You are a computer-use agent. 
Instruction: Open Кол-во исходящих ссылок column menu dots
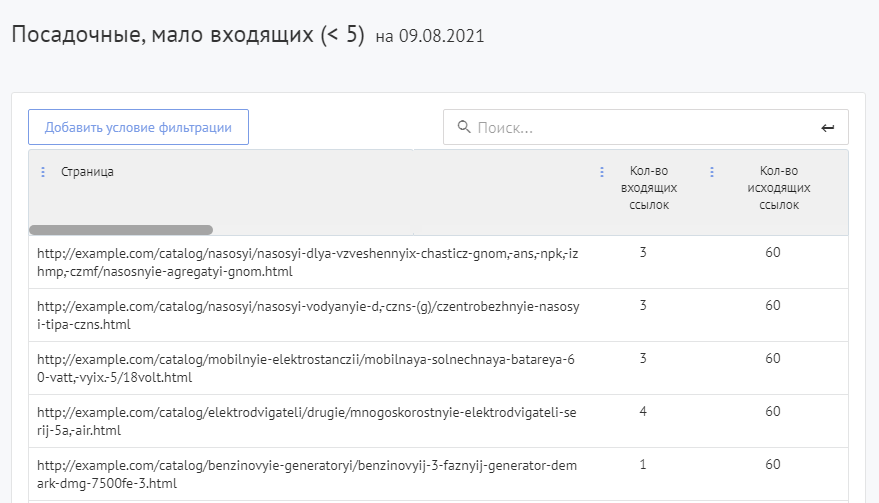click(712, 172)
